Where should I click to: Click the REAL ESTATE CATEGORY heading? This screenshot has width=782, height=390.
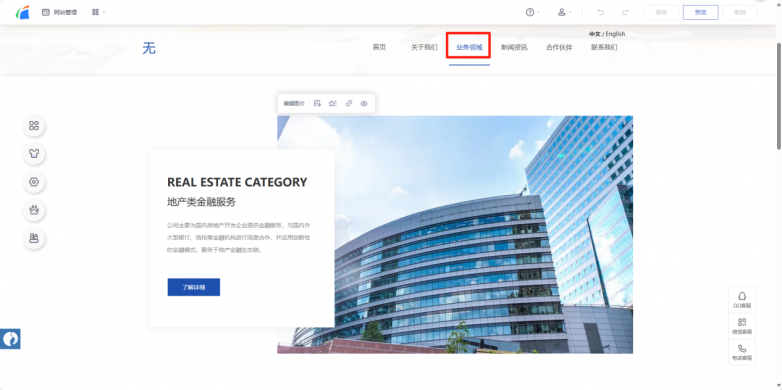coord(237,183)
